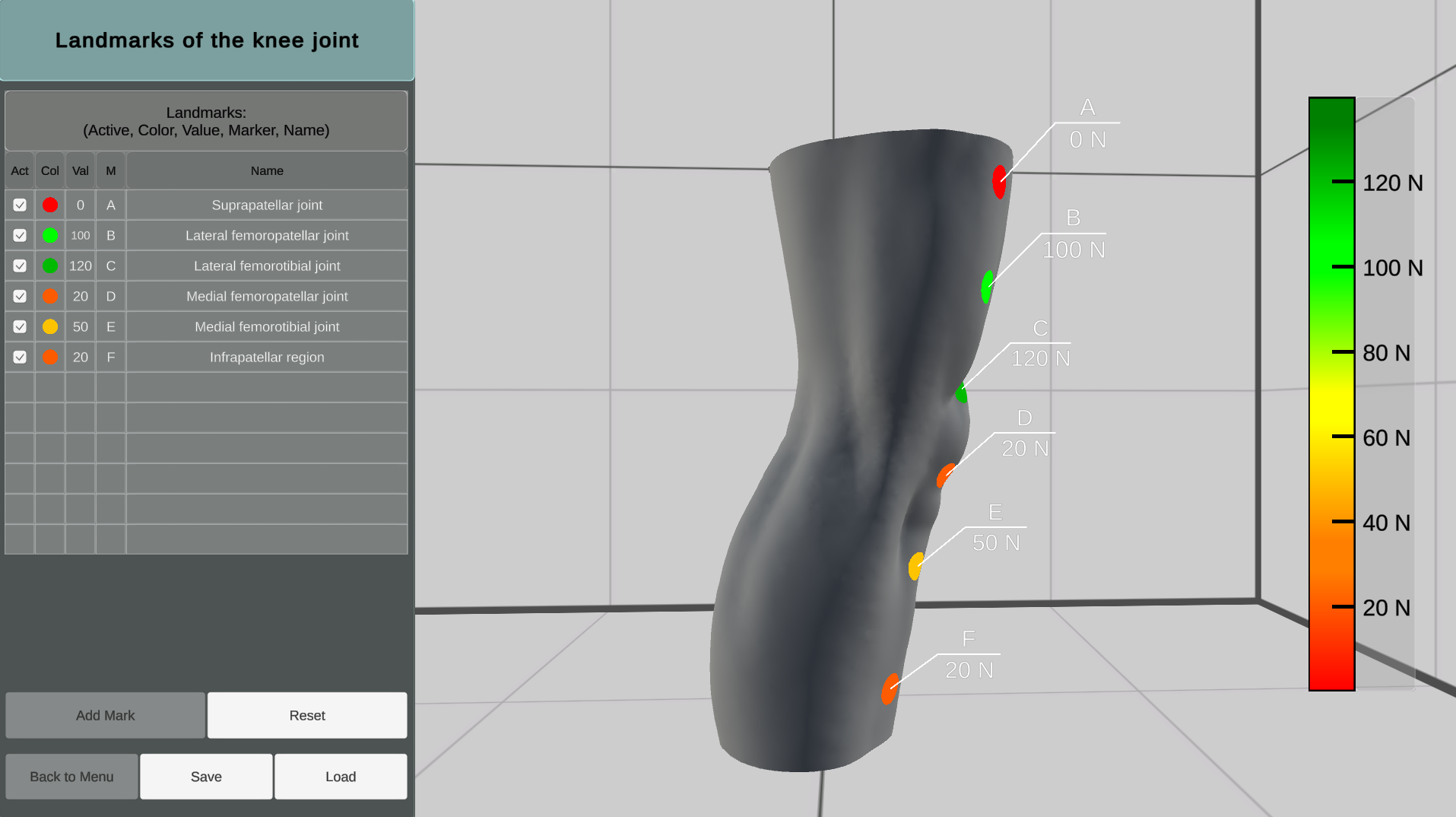The image size is (1456, 817).
Task: Select the Suprapatellar joint name cell
Action: [x=267, y=205]
